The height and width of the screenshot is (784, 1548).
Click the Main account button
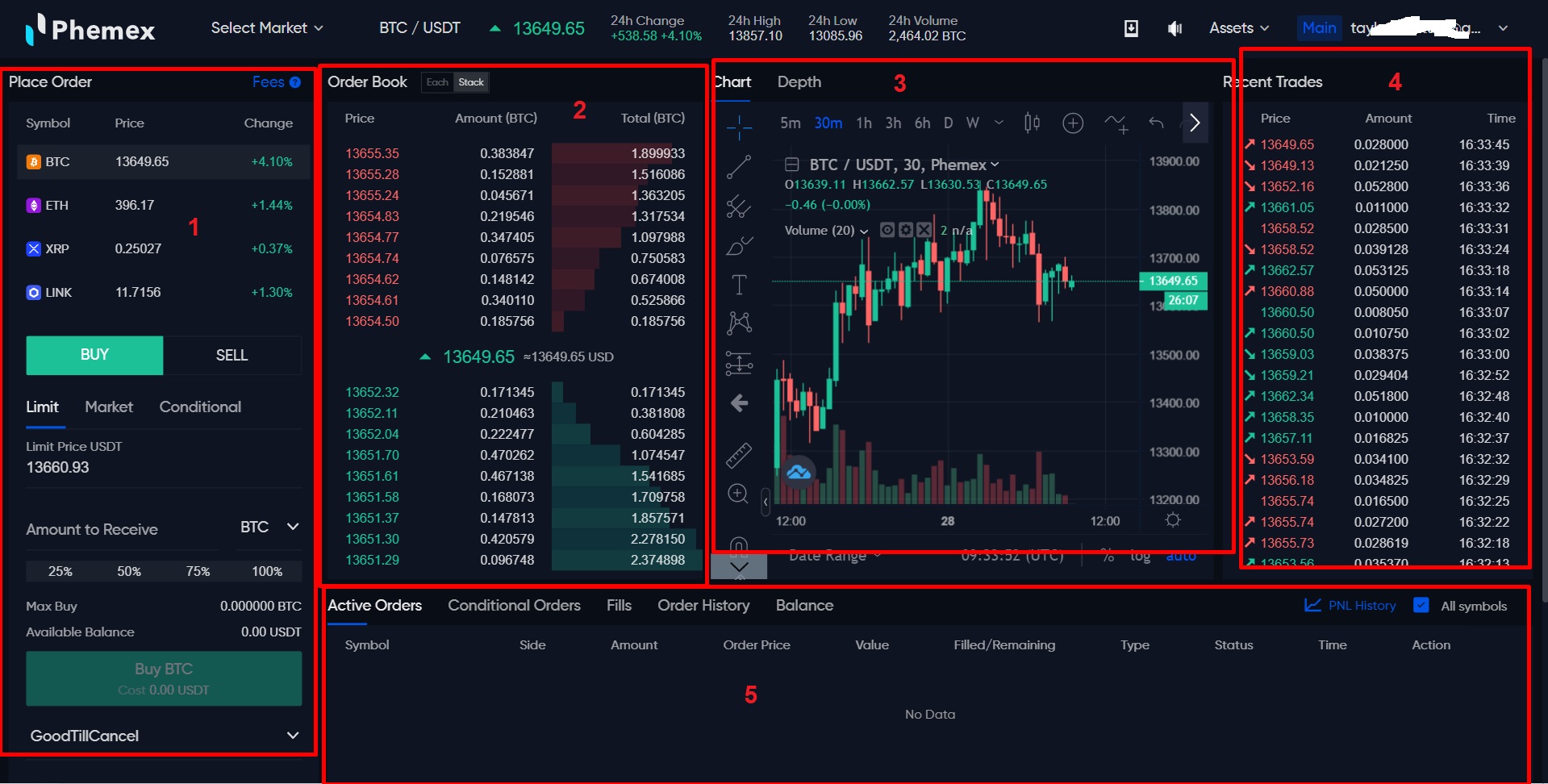pos(1319,28)
